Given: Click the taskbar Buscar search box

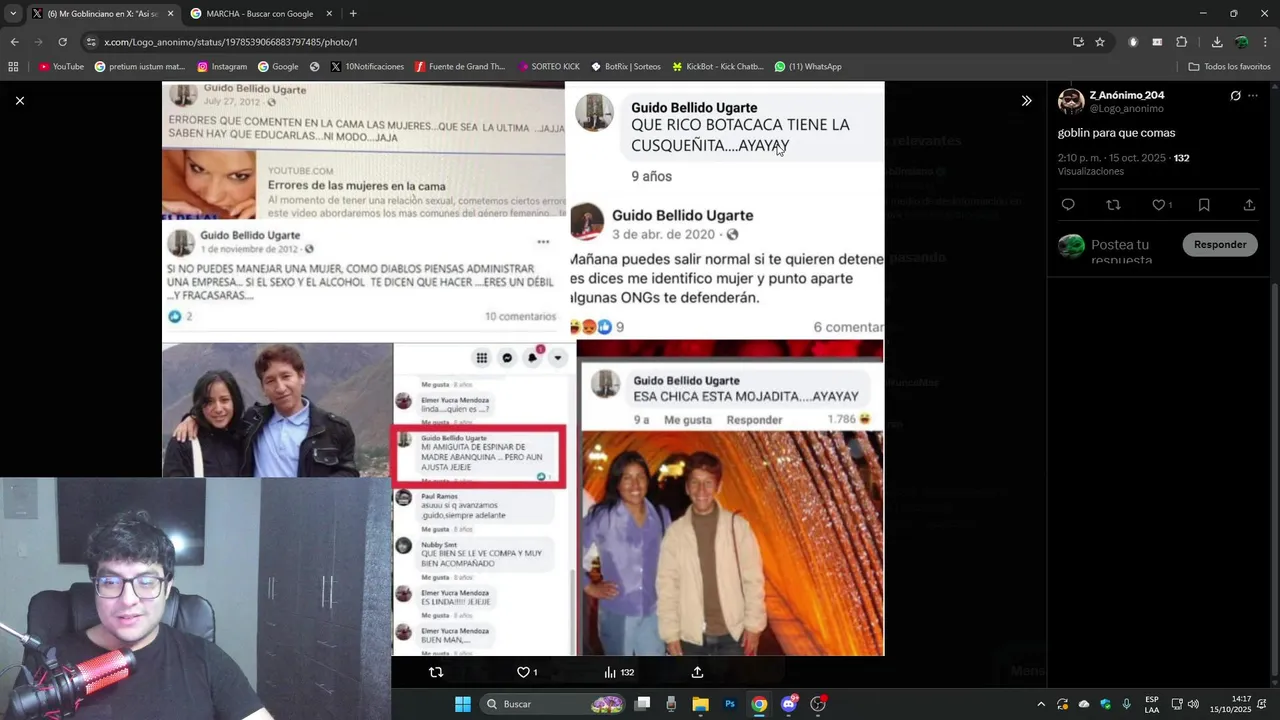Looking at the screenshot, I should coord(554,704).
